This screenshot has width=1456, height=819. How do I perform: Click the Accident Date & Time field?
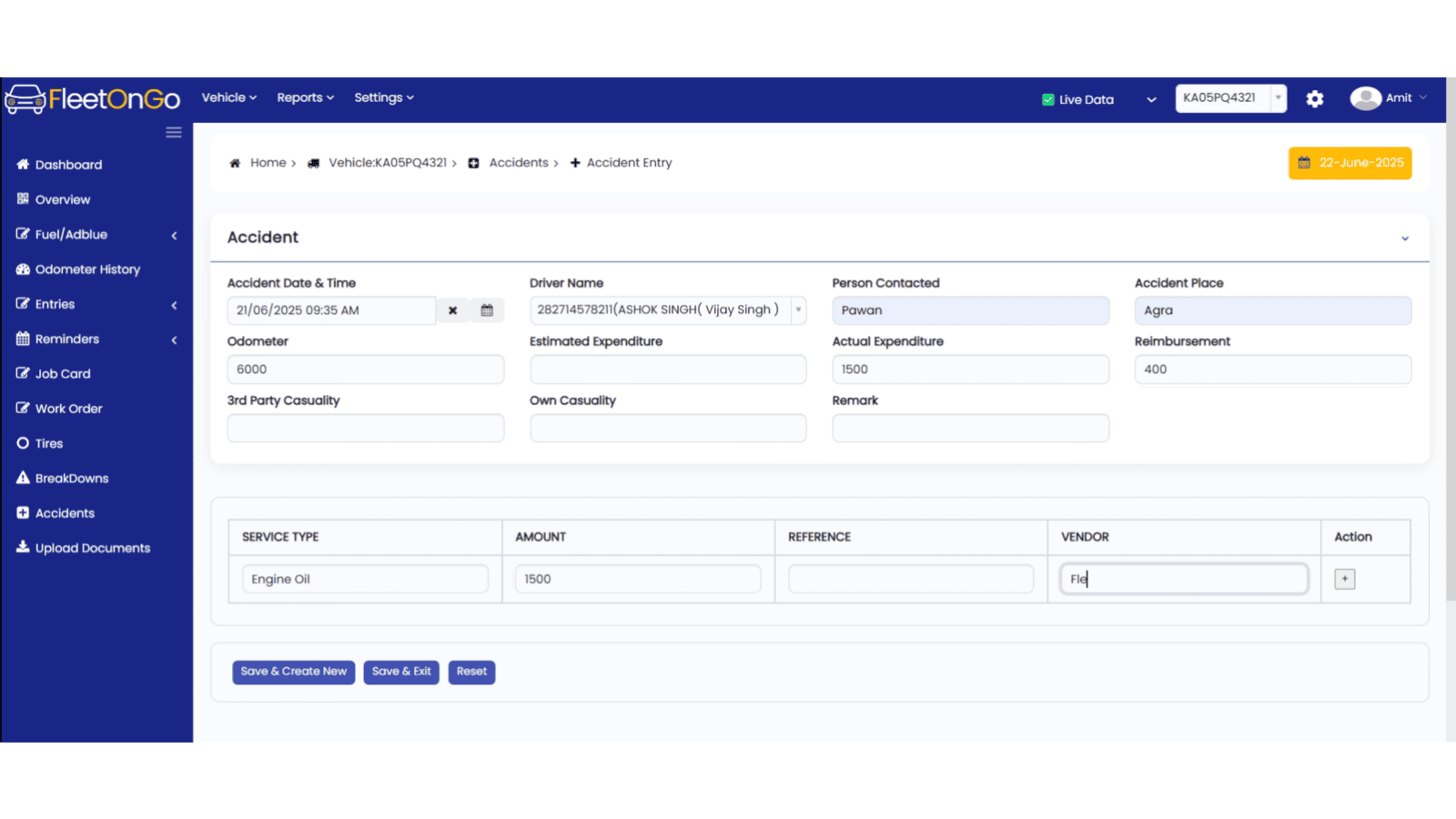click(x=331, y=310)
